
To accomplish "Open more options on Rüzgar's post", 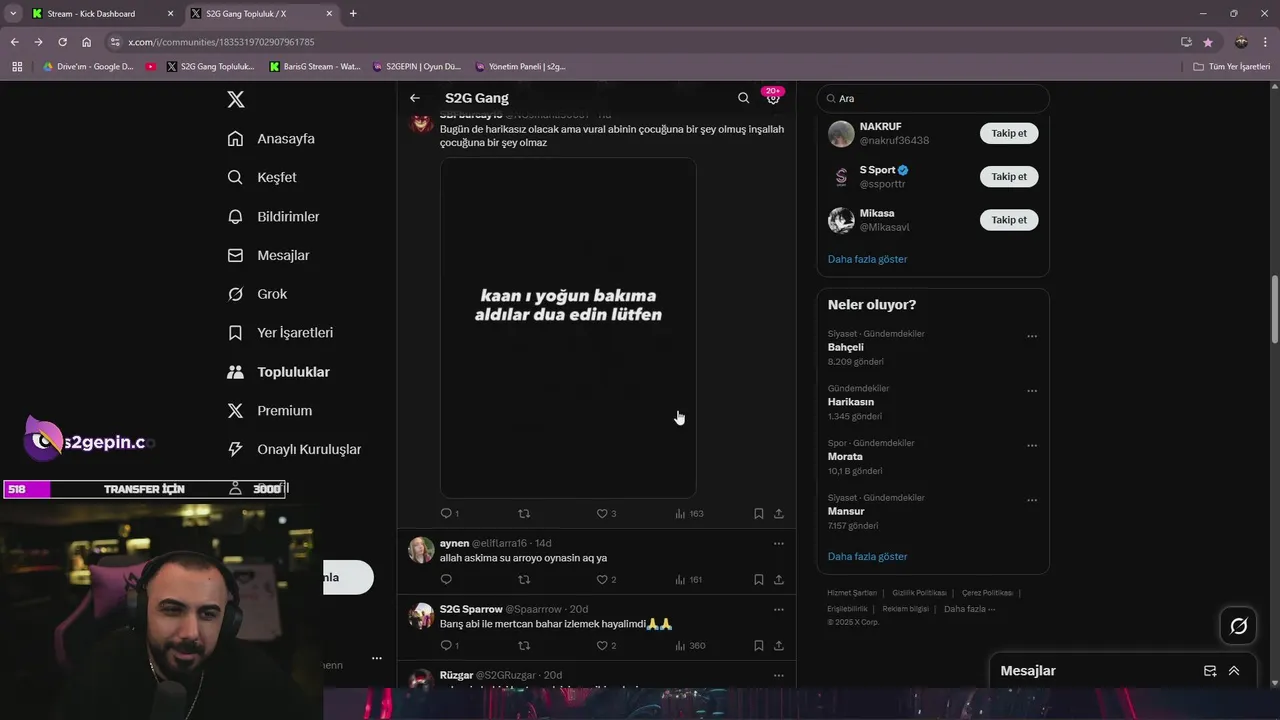I will 778,675.
